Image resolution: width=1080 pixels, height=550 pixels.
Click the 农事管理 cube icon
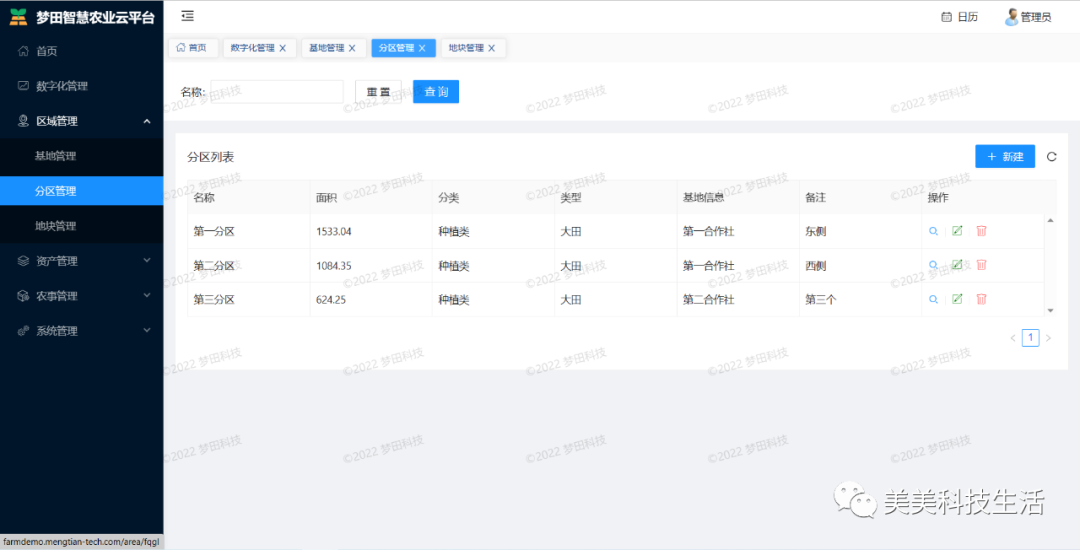23,296
